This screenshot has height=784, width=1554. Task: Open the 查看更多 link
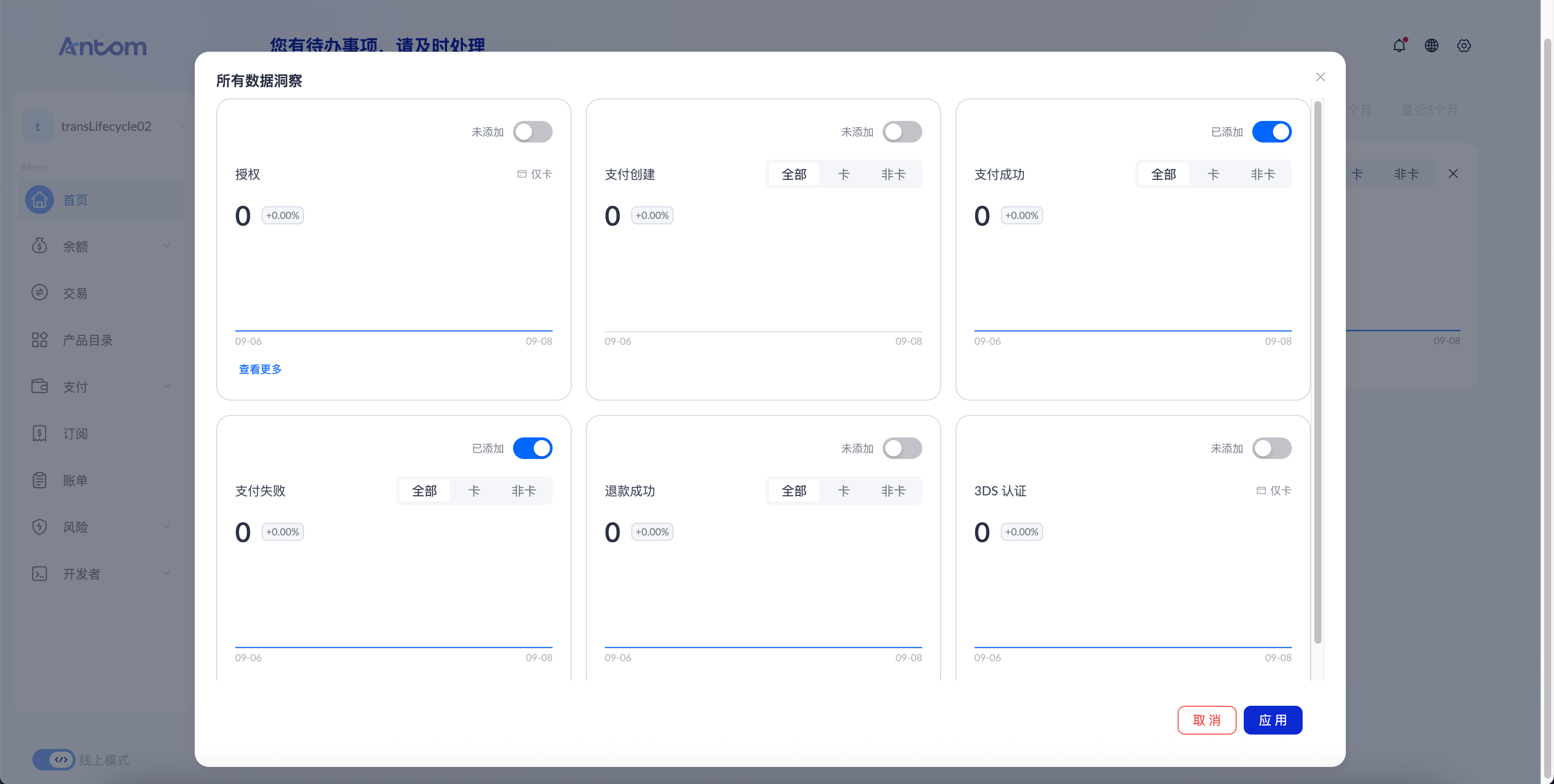click(x=260, y=369)
